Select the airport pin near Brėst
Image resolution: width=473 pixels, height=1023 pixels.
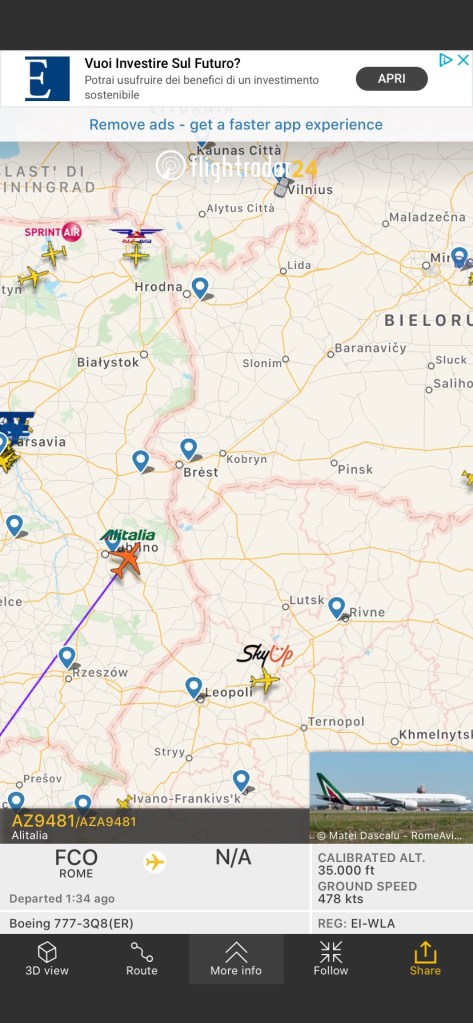point(189,450)
